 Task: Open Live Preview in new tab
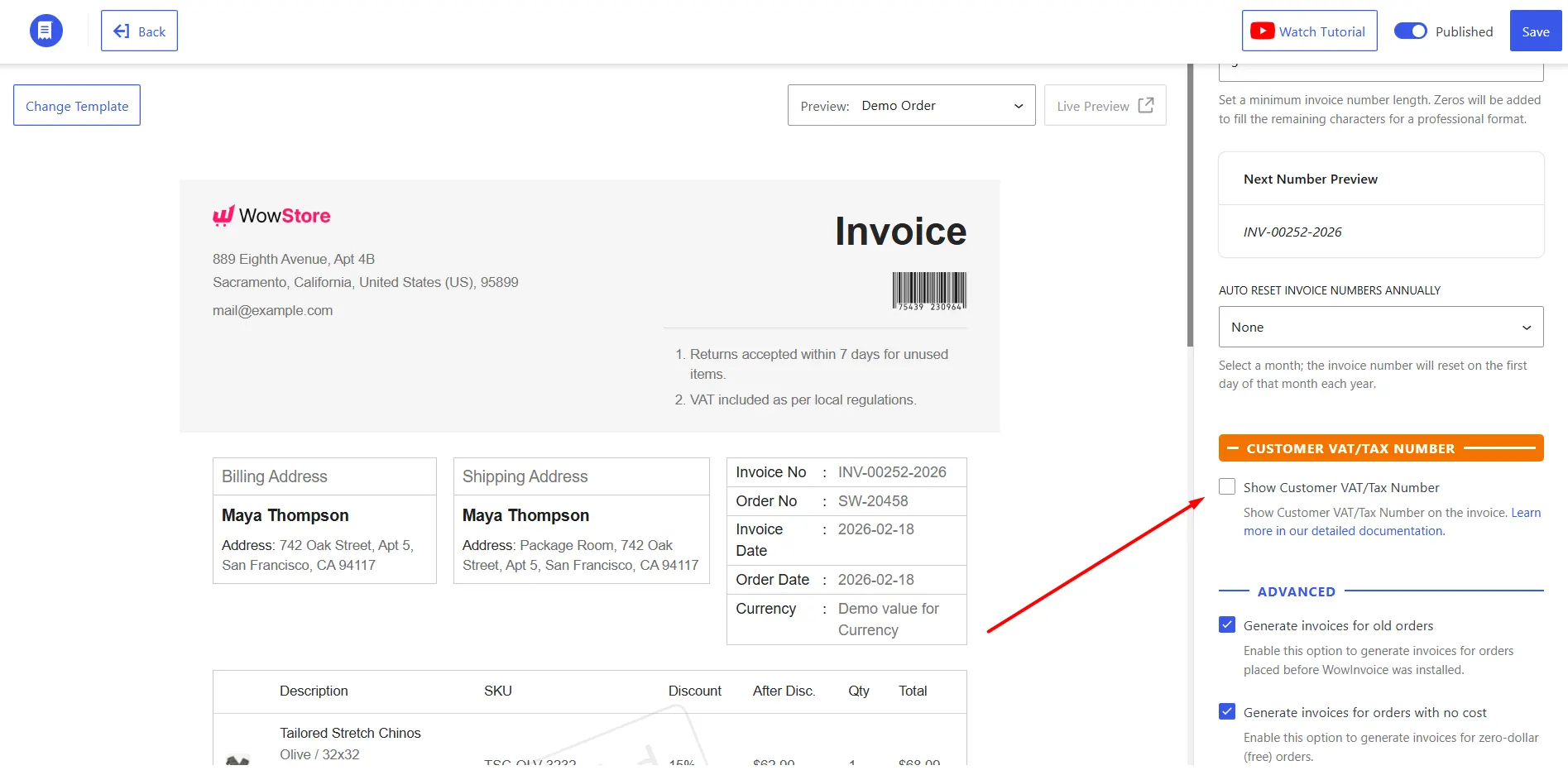click(x=1105, y=105)
